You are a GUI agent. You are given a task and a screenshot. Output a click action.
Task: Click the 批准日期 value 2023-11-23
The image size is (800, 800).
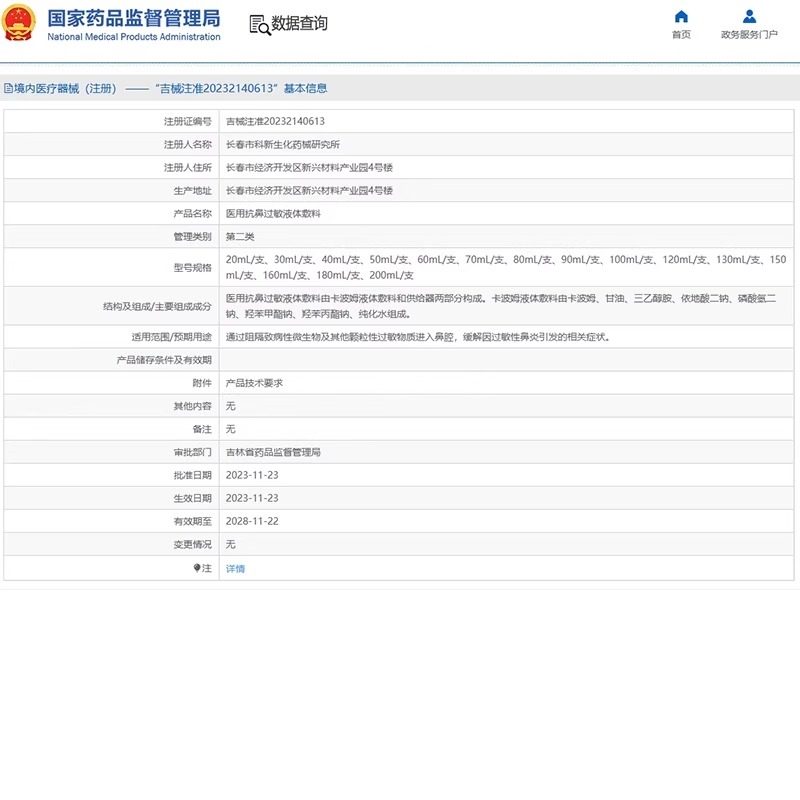[252, 475]
